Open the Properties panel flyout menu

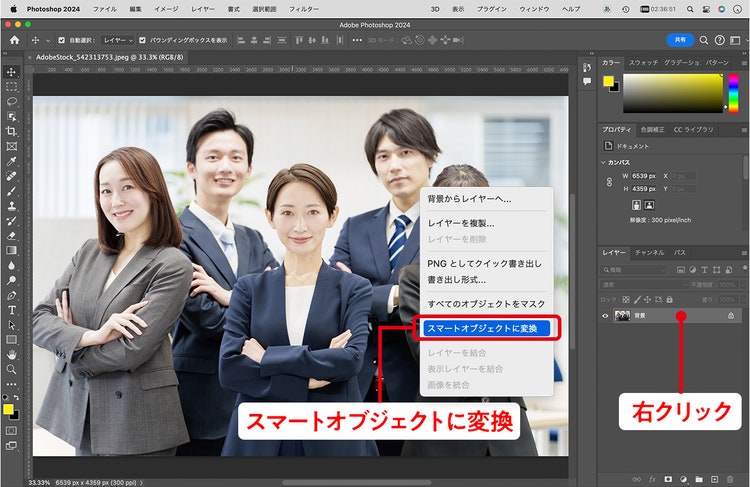744,130
